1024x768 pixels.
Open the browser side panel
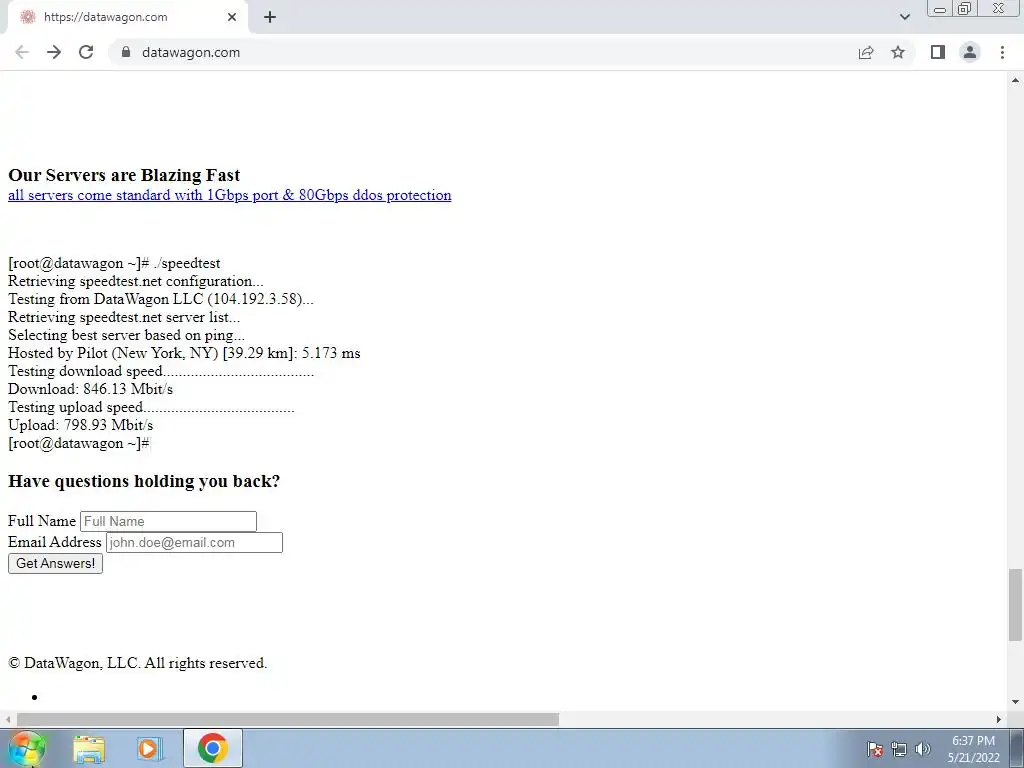(938, 52)
